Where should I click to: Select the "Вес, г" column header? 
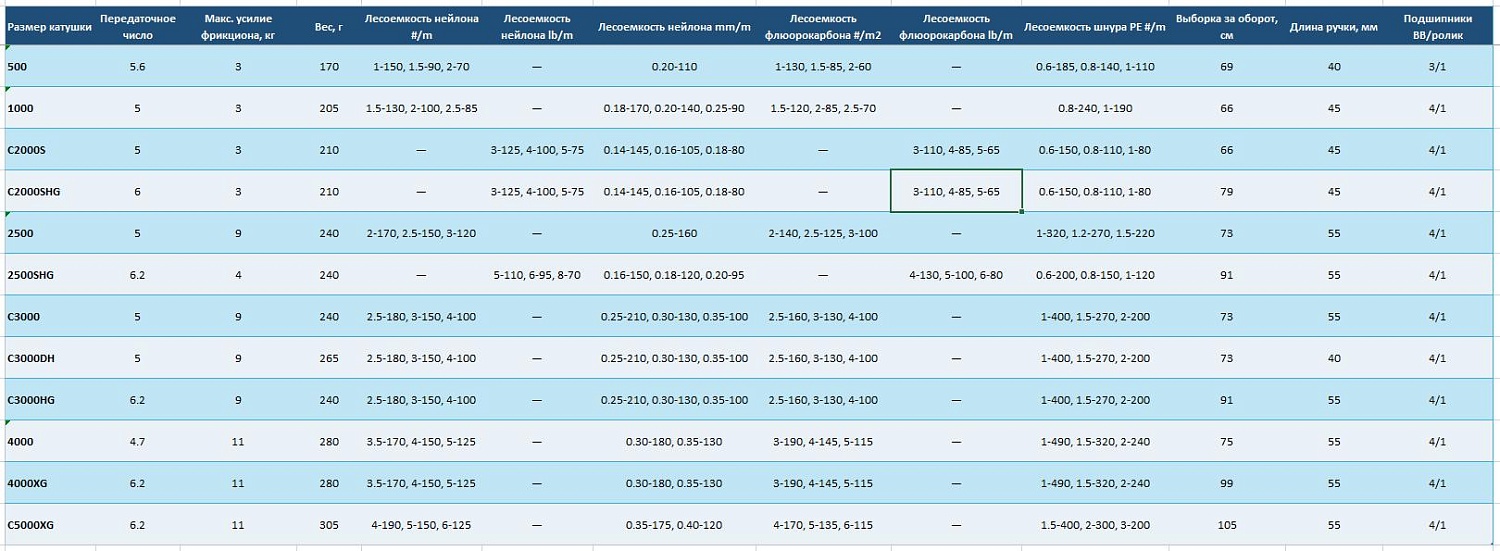[329, 27]
